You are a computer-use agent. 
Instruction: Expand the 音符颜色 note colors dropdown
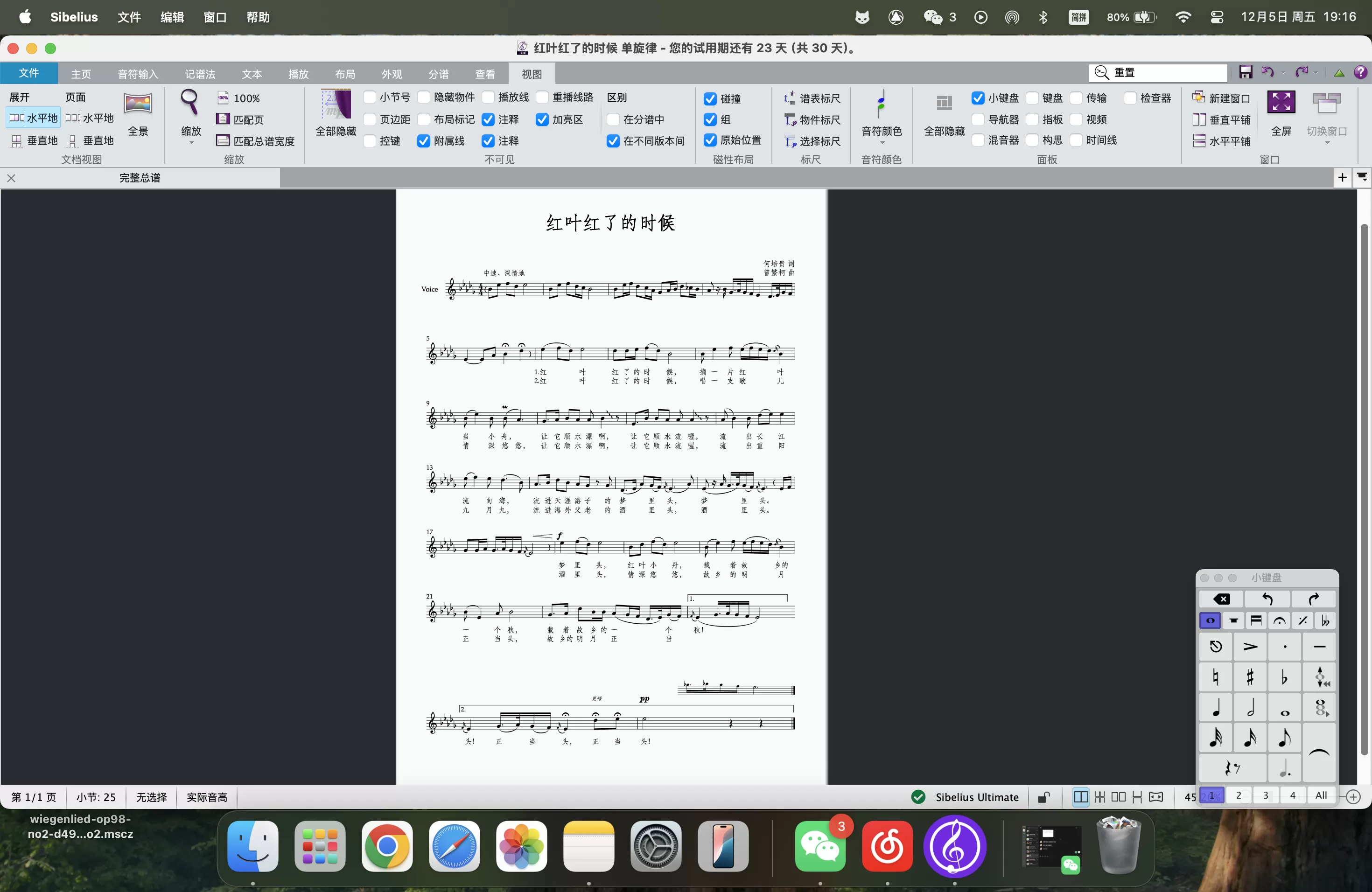882,142
